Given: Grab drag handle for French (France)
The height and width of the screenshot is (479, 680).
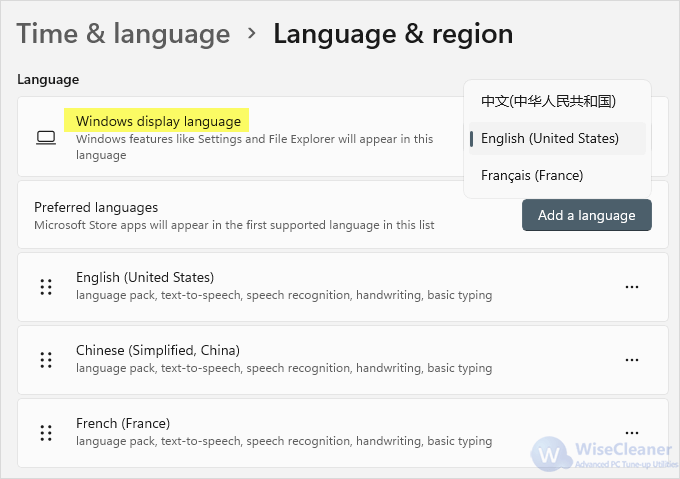Looking at the screenshot, I should tap(46, 433).
